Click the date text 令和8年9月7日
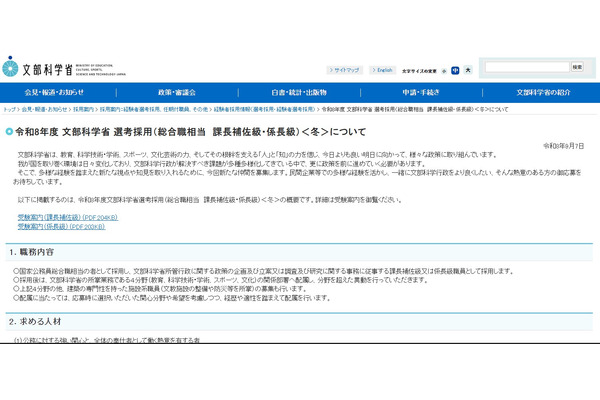 click(563, 146)
